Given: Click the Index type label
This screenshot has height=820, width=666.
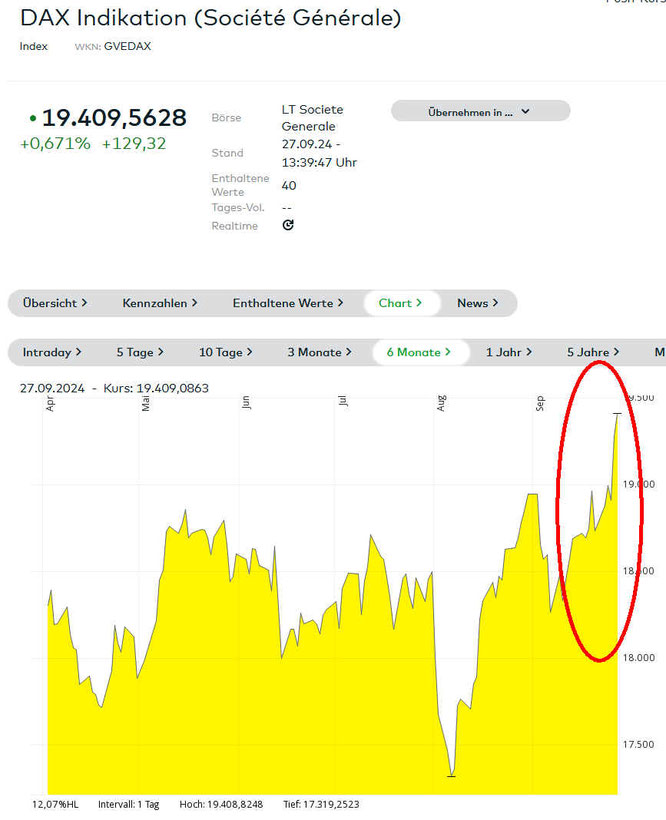Looking at the screenshot, I should pyautogui.click(x=33, y=46).
